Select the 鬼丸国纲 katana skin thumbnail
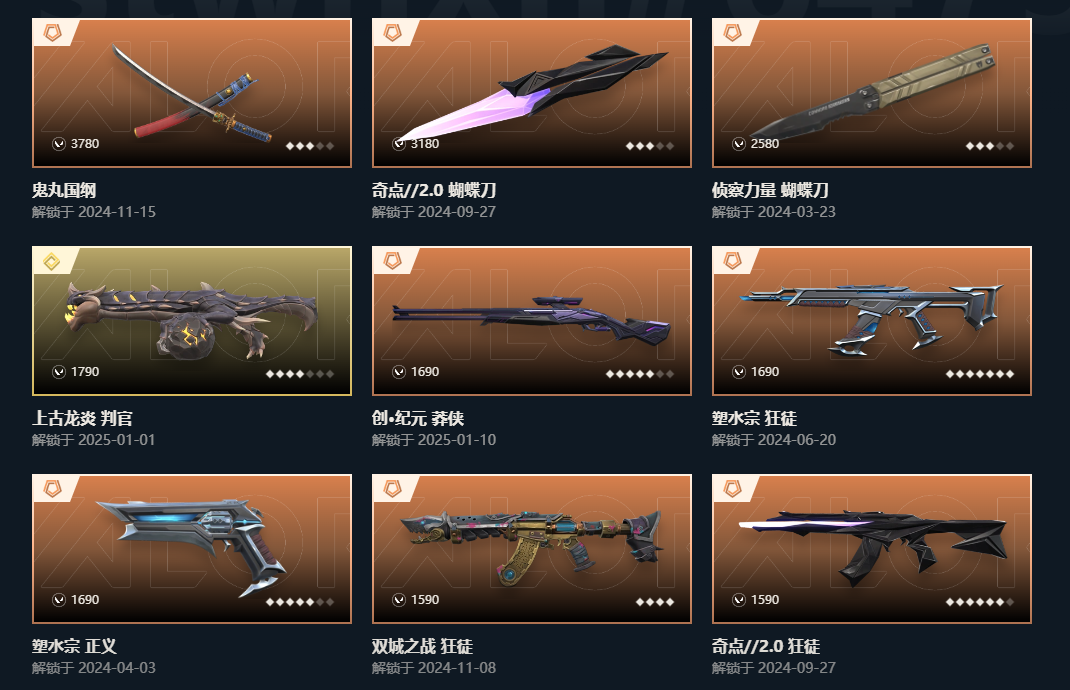1070x690 pixels. click(x=192, y=93)
